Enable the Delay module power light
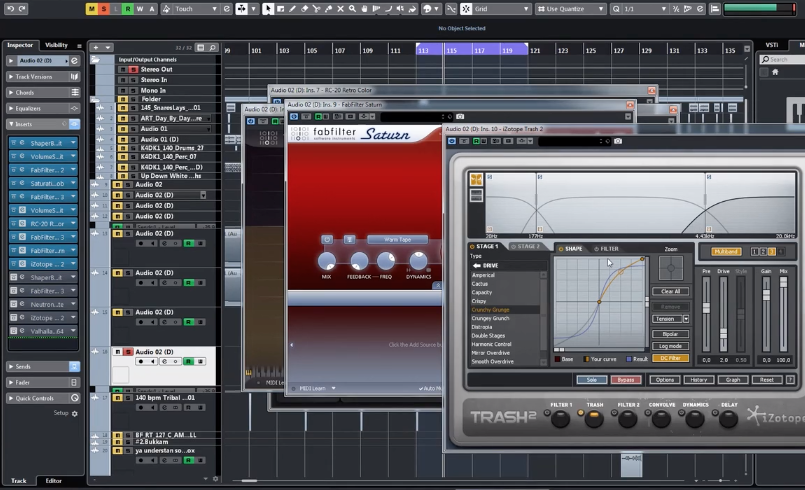The image size is (805, 490). coord(715,412)
